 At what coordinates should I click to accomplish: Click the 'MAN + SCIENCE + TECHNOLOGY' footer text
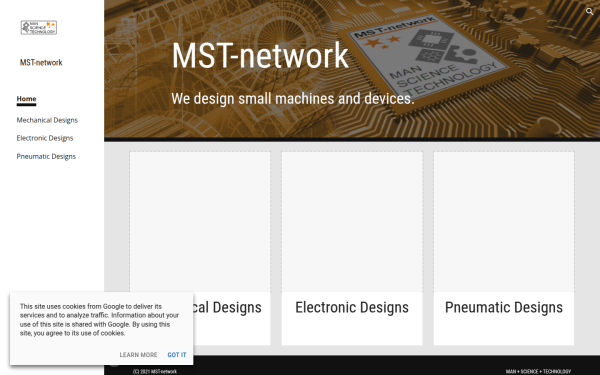538,372
